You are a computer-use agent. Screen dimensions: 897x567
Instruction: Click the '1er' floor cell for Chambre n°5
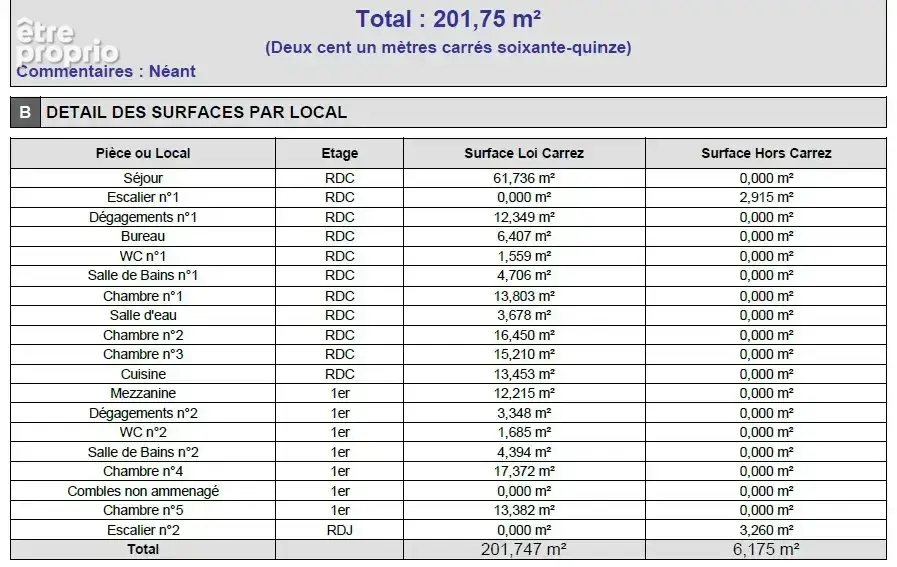pyautogui.click(x=340, y=510)
